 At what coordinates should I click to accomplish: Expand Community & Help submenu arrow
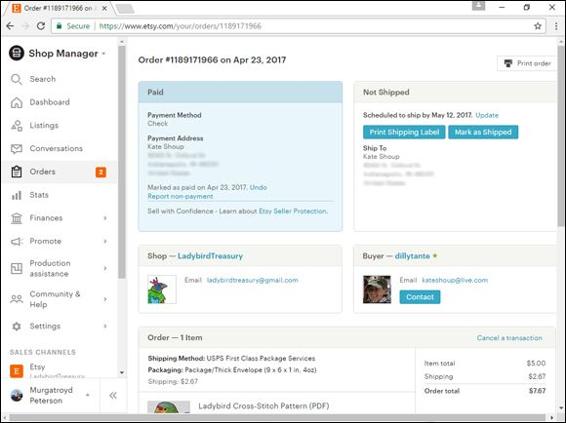coord(105,299)
